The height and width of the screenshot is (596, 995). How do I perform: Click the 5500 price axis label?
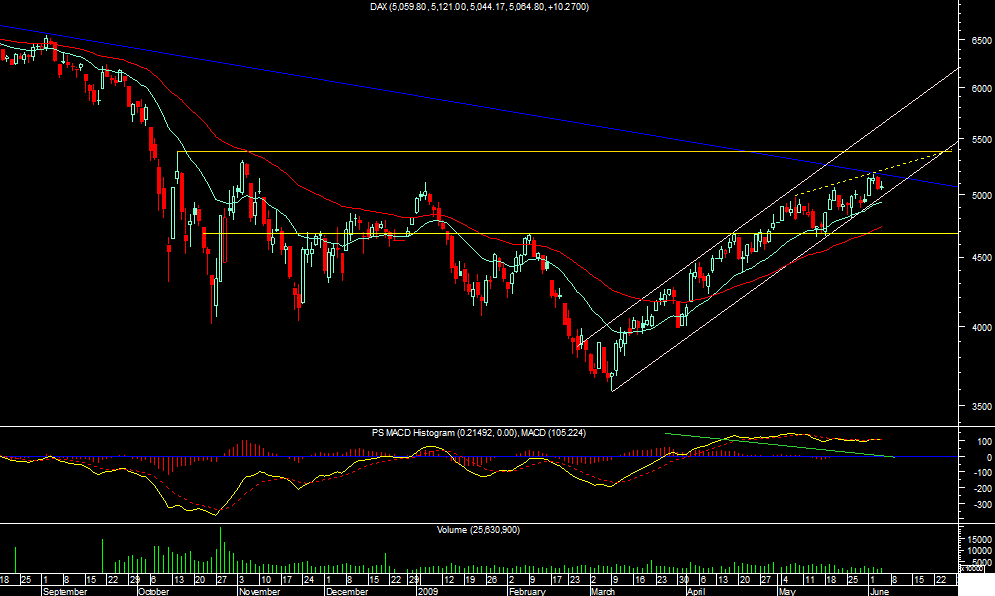point(981,140)
